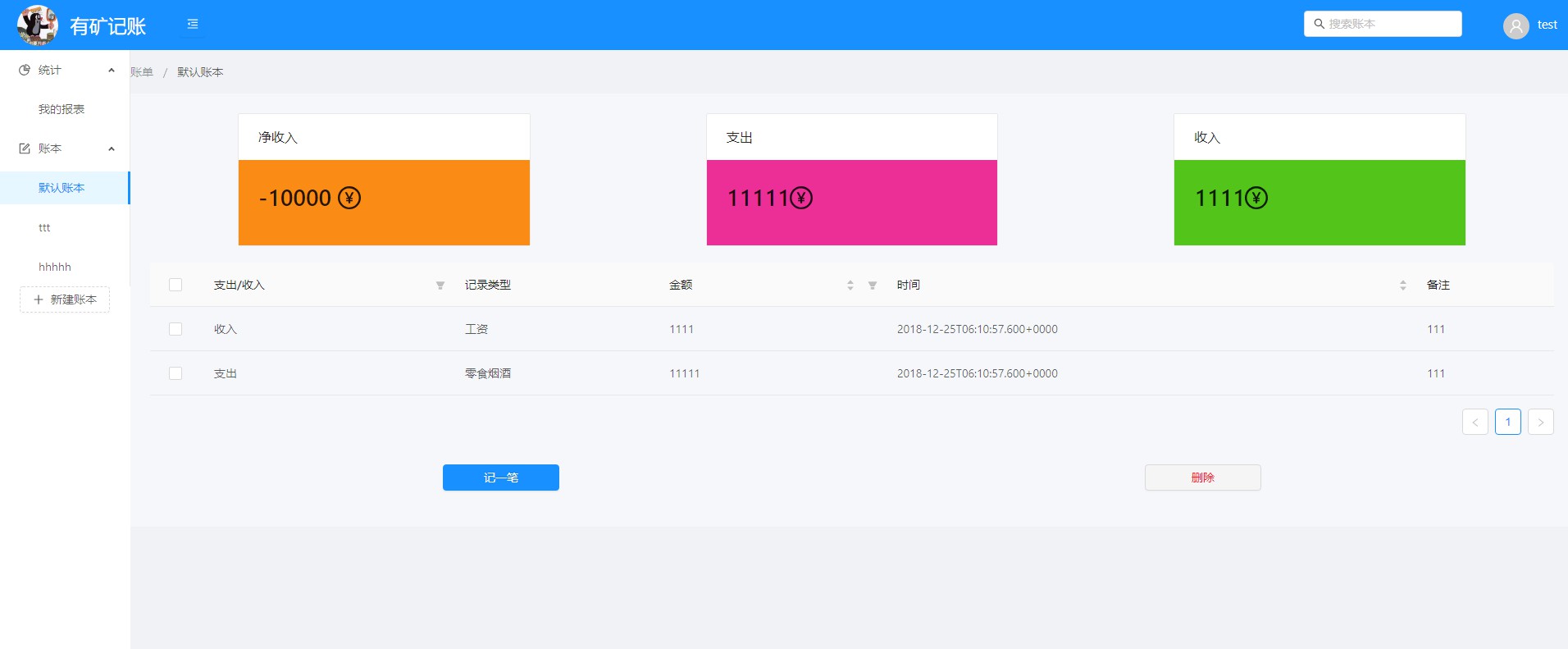Click the plus icon in 新建账本

click(x=38, y=299)
